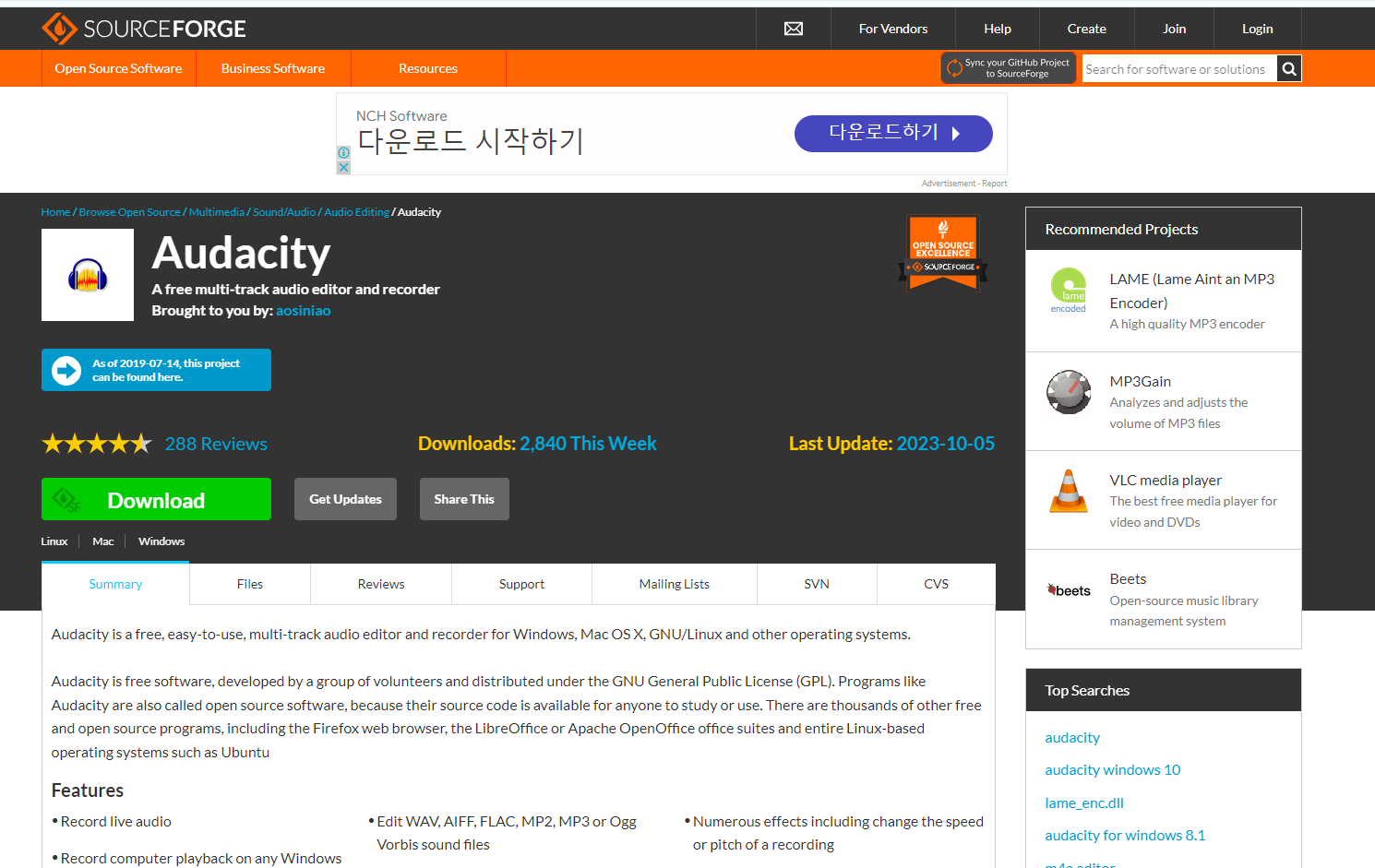Open the Reviews tab
This screenshot has height=868, width=1375.
[380, 584]
